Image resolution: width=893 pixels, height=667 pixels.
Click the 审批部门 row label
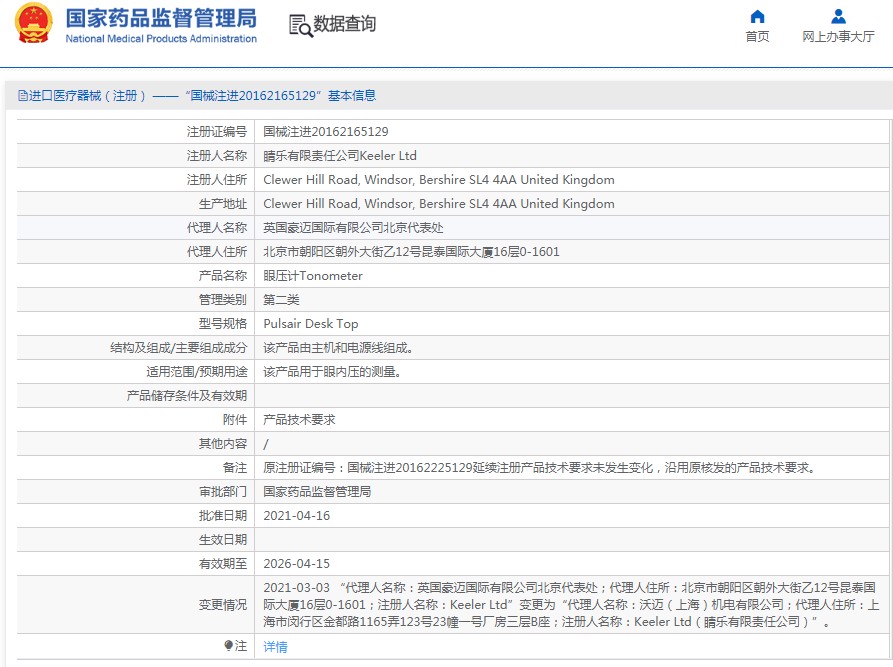tap(223, 492)
